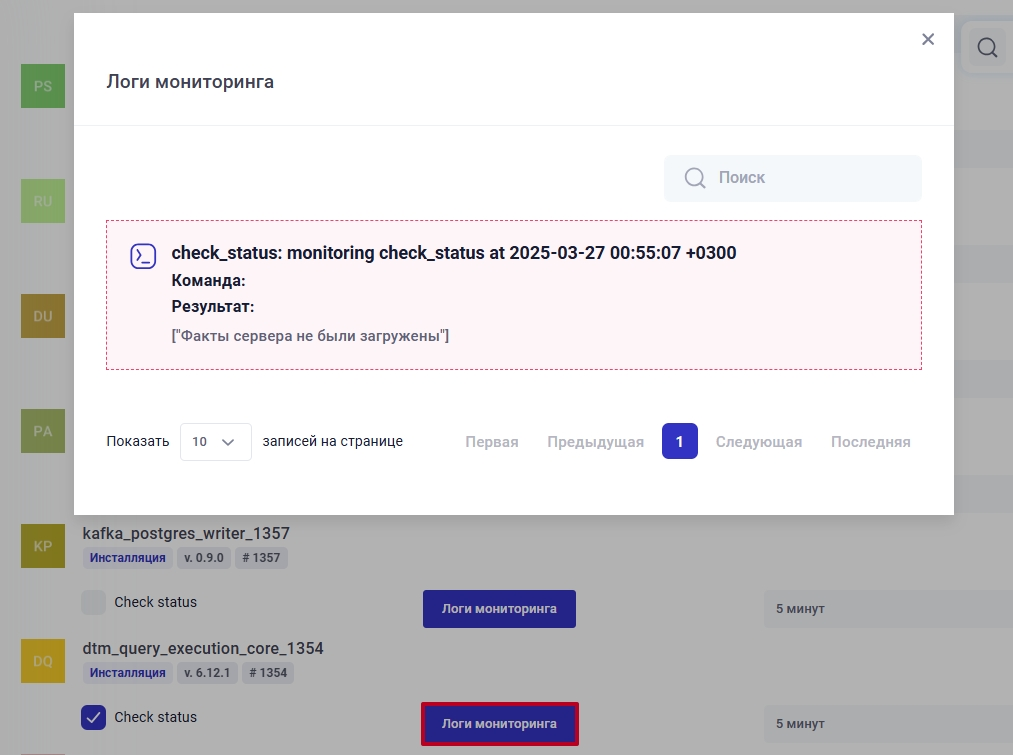Click the DQ icon for dtm_query_execution_core_1354
Image resolution: width=1013 pixels, height=755 pixels.
click(x=42, y=660)
